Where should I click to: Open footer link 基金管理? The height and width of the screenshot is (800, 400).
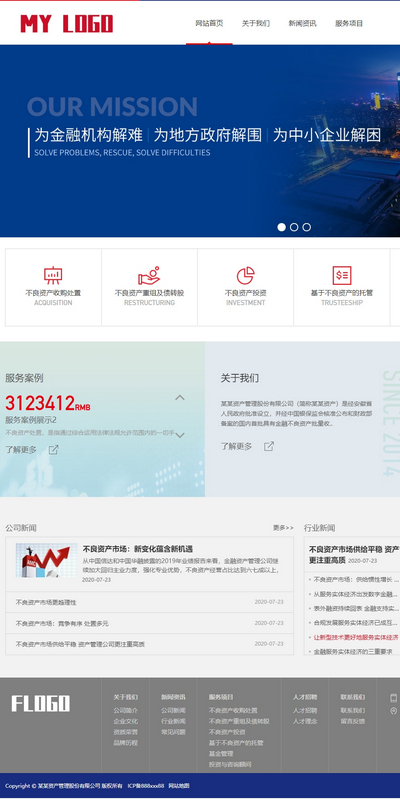pos(221,754)
